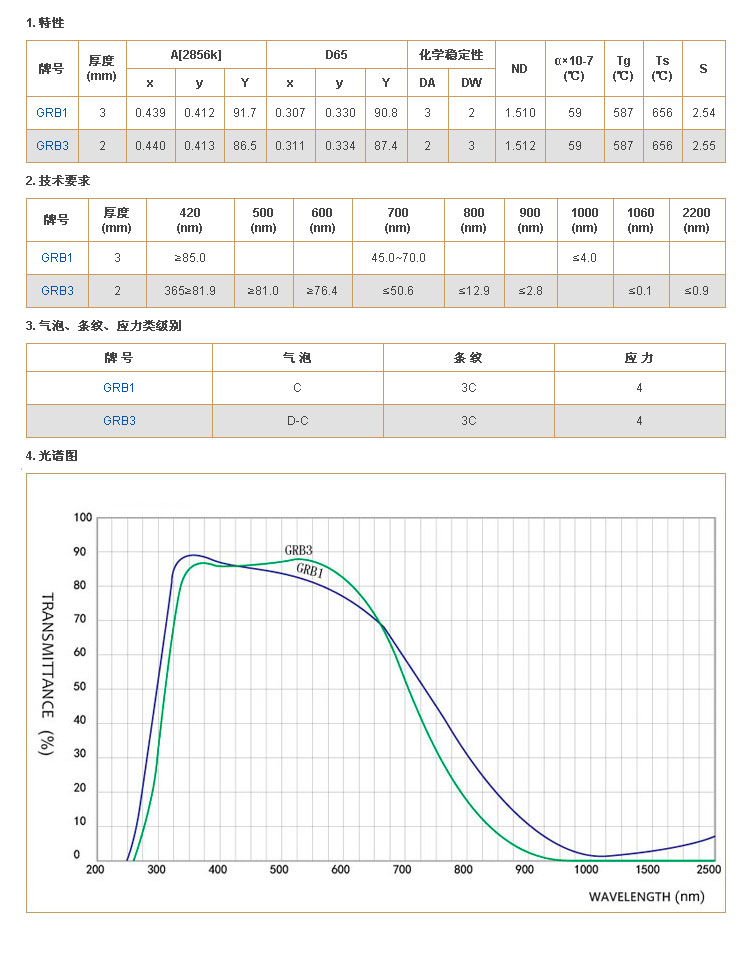750x963 pixels.
Task: Click the 365≥81.9 cell in GRB3 row
Action: click(x=190, y=291)
